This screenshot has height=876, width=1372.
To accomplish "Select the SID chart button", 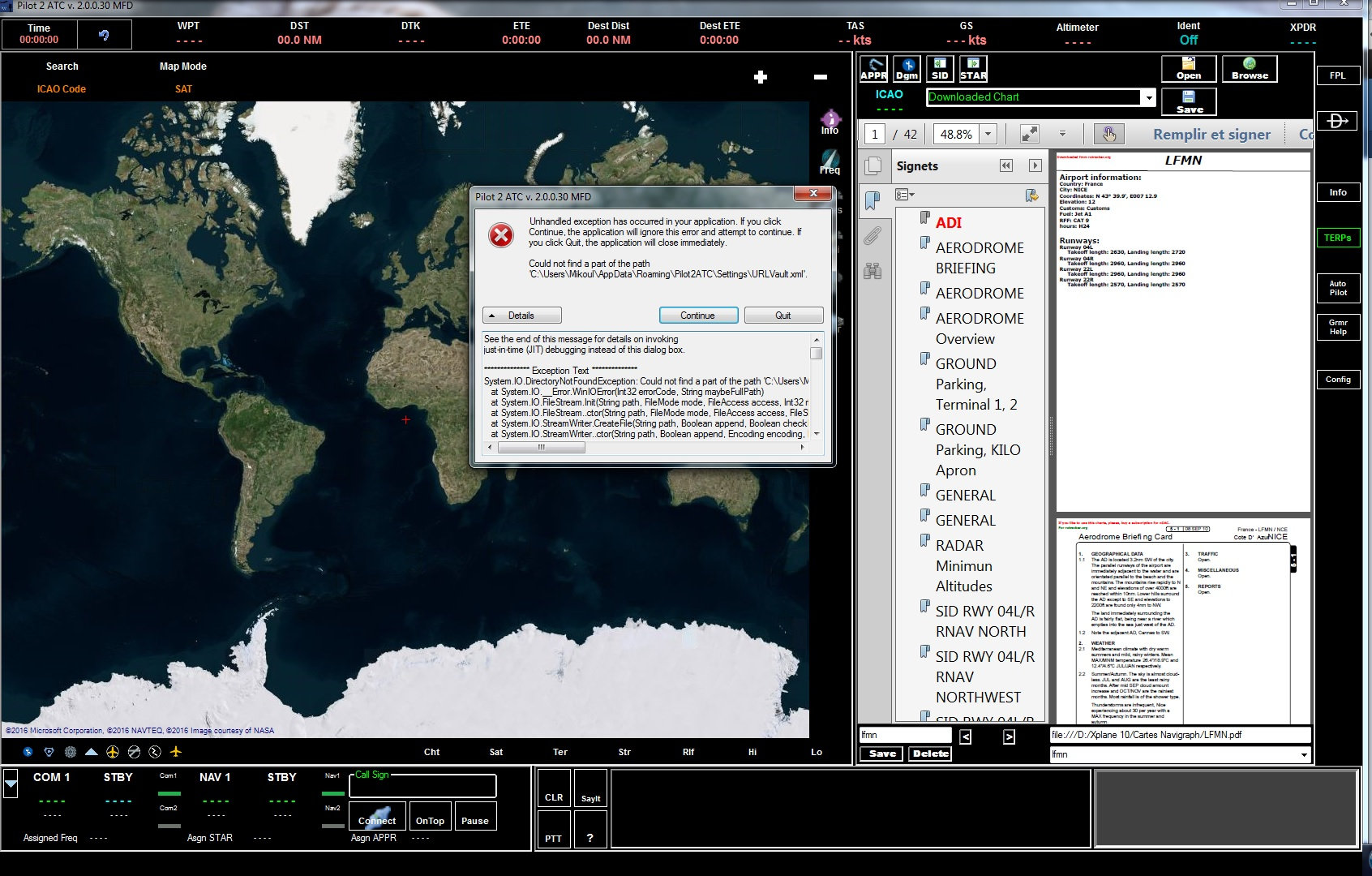I will coord(940,69).
